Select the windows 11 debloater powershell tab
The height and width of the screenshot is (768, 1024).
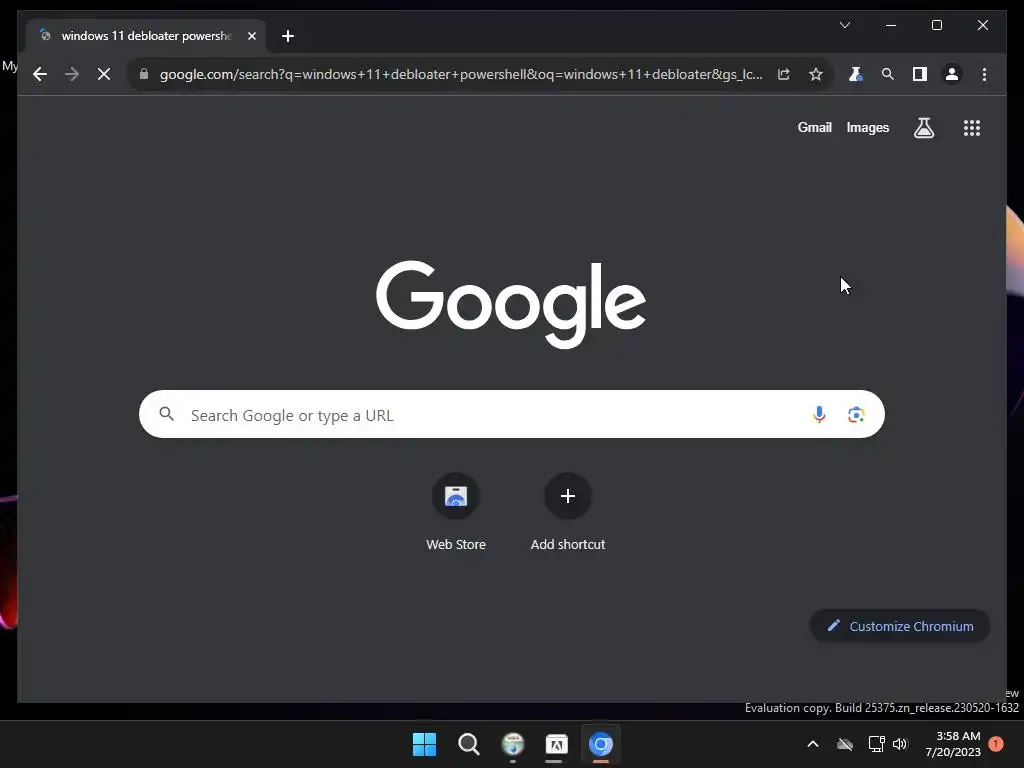point(146,36)
